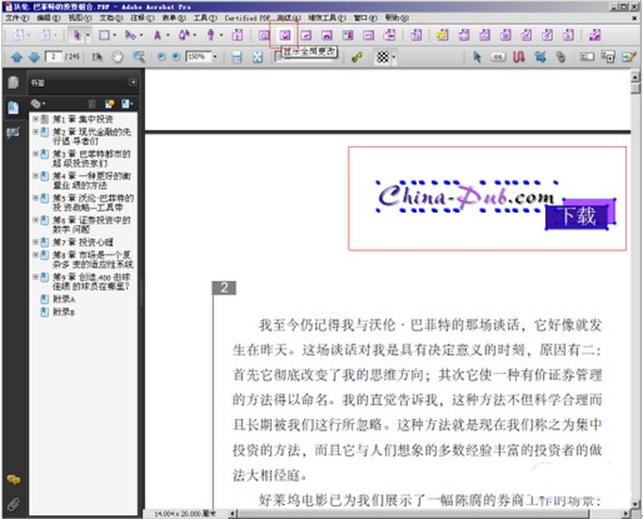Click the paperclip attach icon in toolbar
The width and height of the screenshot is (643, 519).
(561, 57)
